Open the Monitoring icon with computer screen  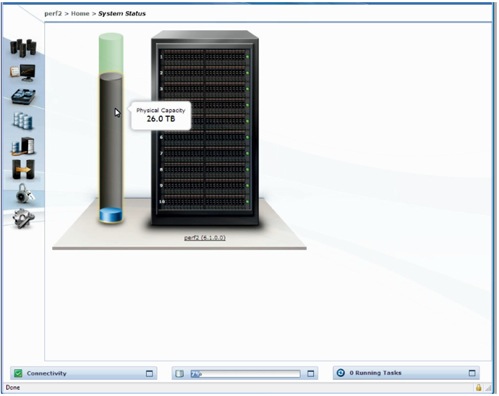[x=23, y=72]
